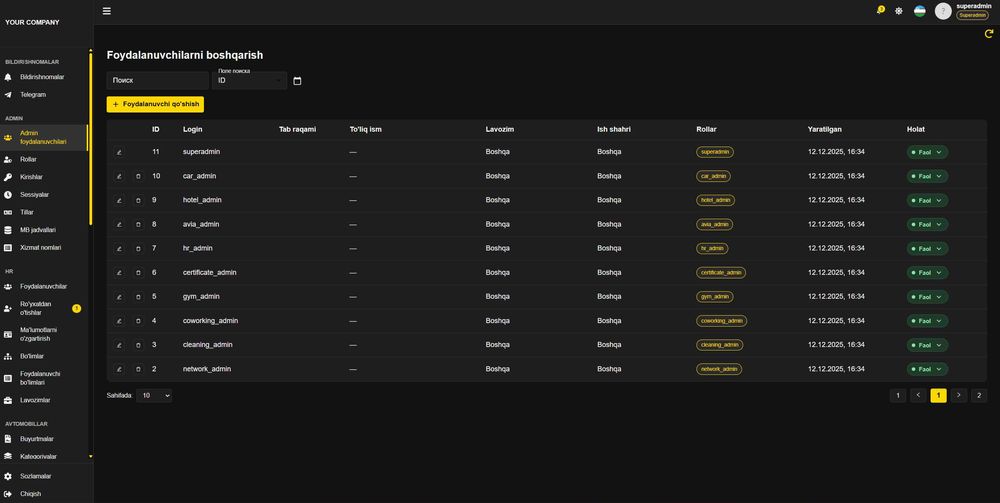Screen dimensions: 1000x503
Task: Open Faol status dropdown for network_admin
Action: point(927,369)
